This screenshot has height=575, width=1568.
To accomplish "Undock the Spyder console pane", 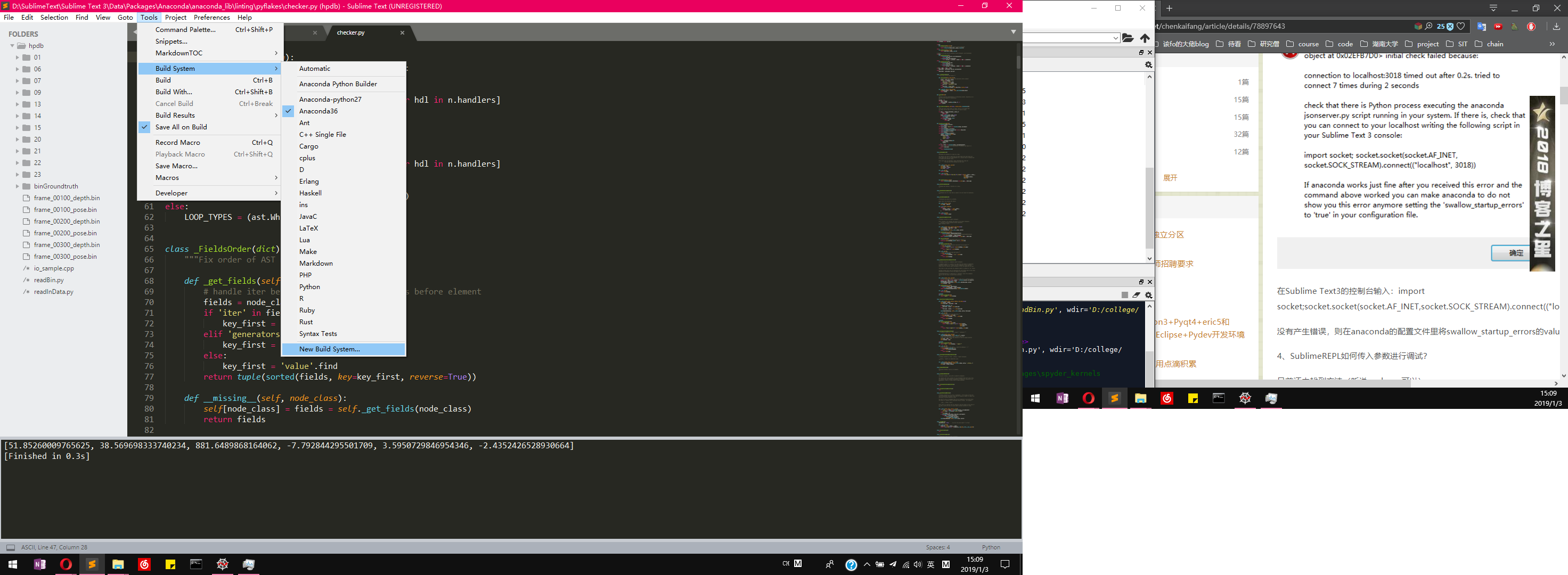I will click(1141, 282).
